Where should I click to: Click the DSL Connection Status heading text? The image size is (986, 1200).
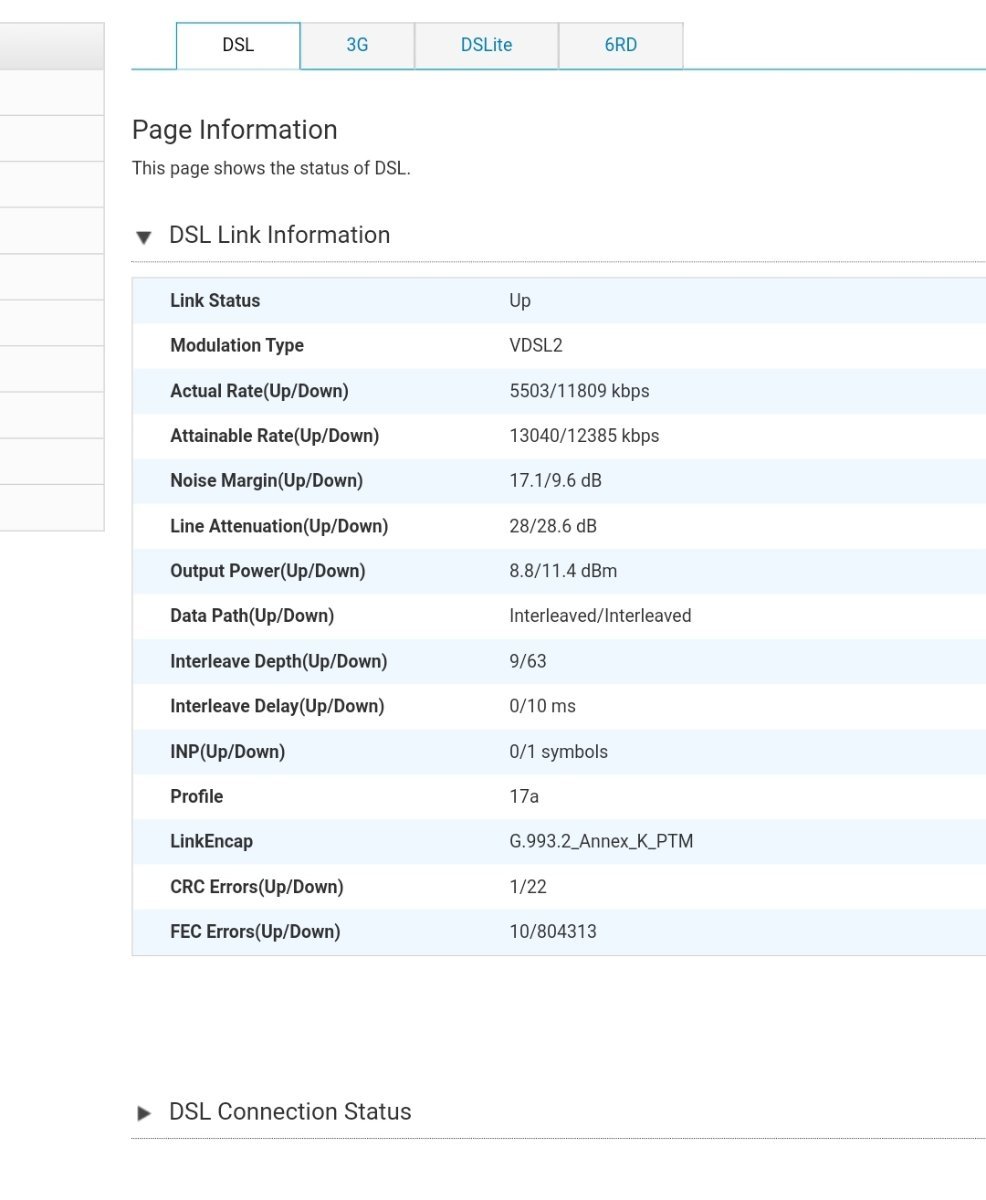(x=290, y=1112)
